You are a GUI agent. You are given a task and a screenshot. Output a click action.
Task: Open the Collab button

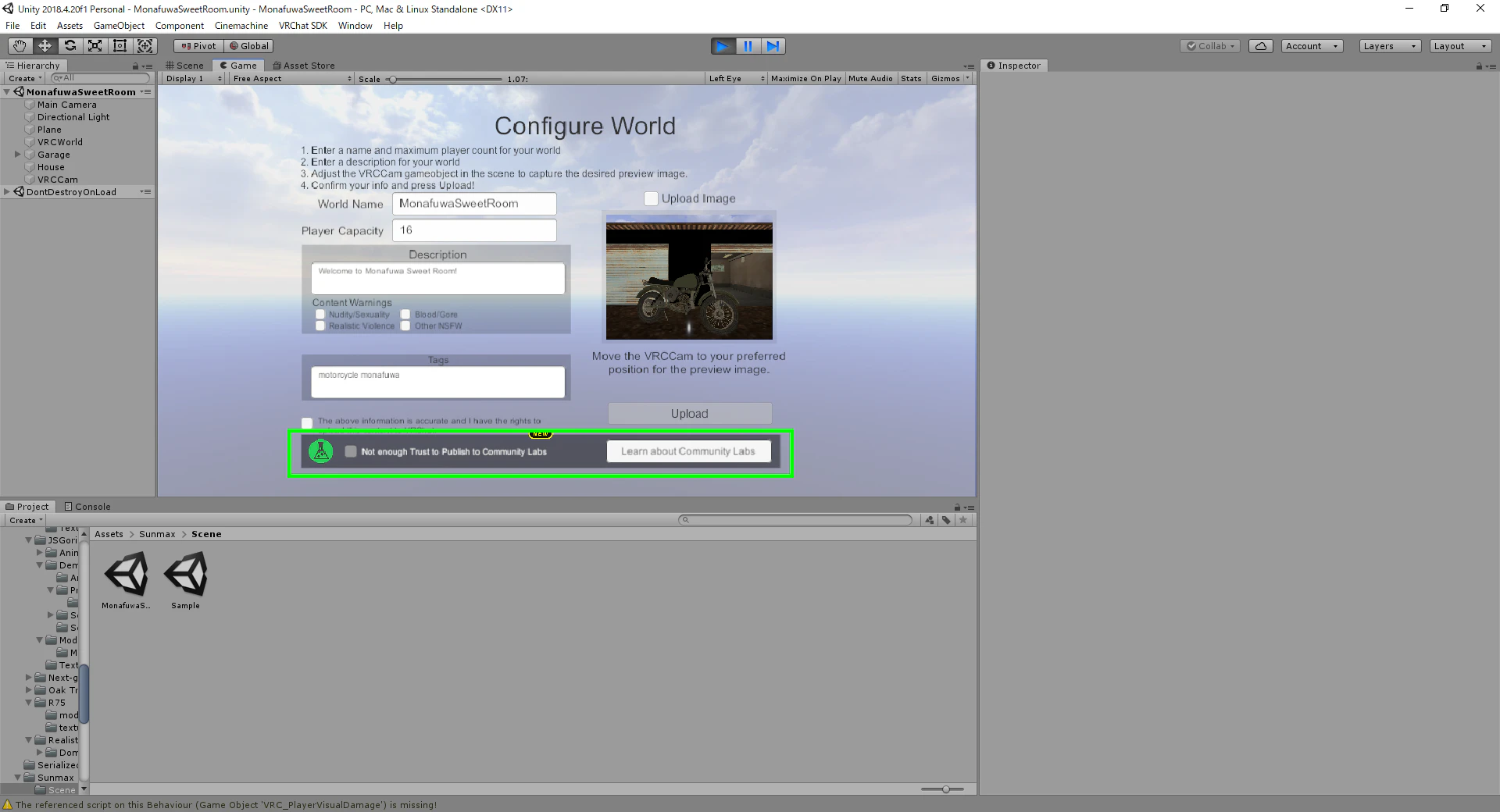click(x=1209, y=46)
